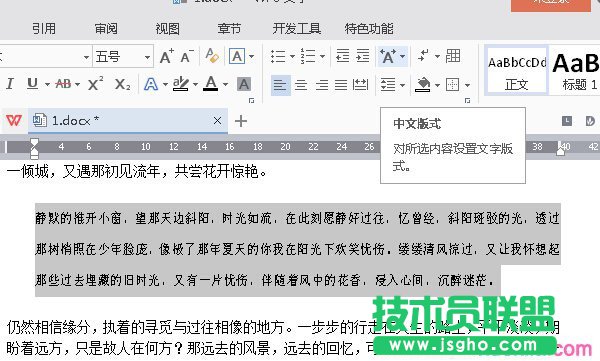Click the increase indent icon
Screen dimensions: 600x361
[x=362, y=56]
